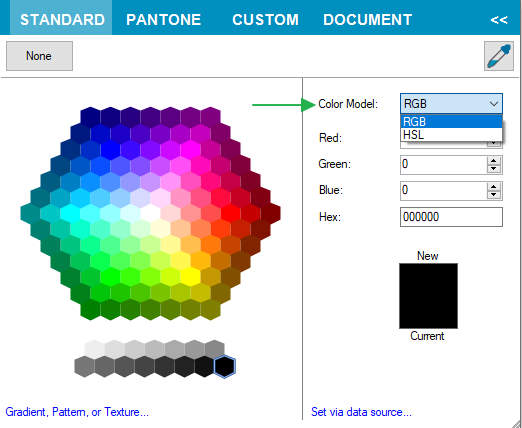The width and height of the screenshot is (522, 428).
Task: Select the pure blue hexagon swatch
Action: pos(110,149)
